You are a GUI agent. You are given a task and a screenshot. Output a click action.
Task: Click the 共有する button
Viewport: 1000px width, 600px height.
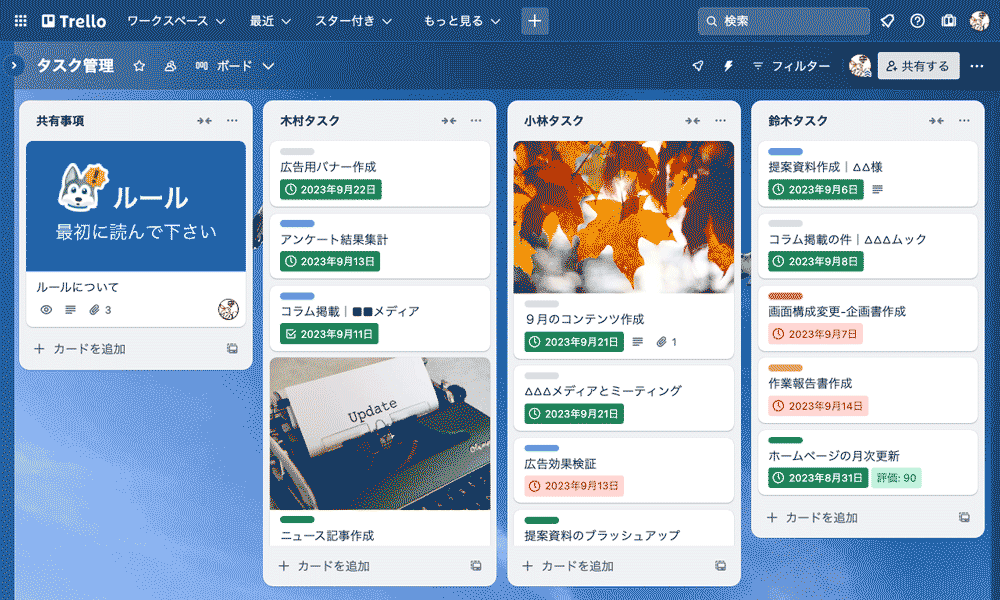point(918,66)
